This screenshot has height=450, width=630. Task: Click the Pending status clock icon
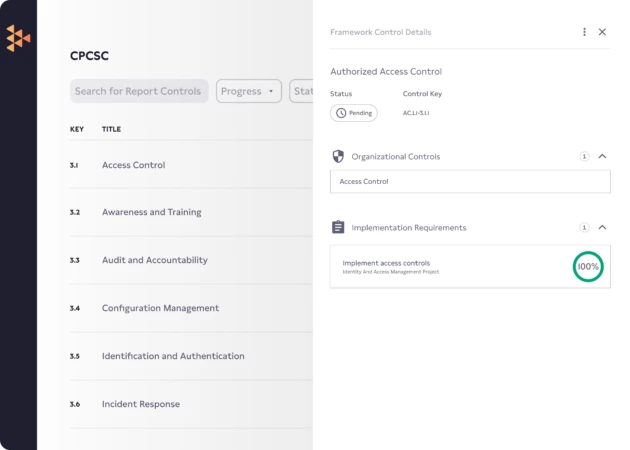click(341, 113)
